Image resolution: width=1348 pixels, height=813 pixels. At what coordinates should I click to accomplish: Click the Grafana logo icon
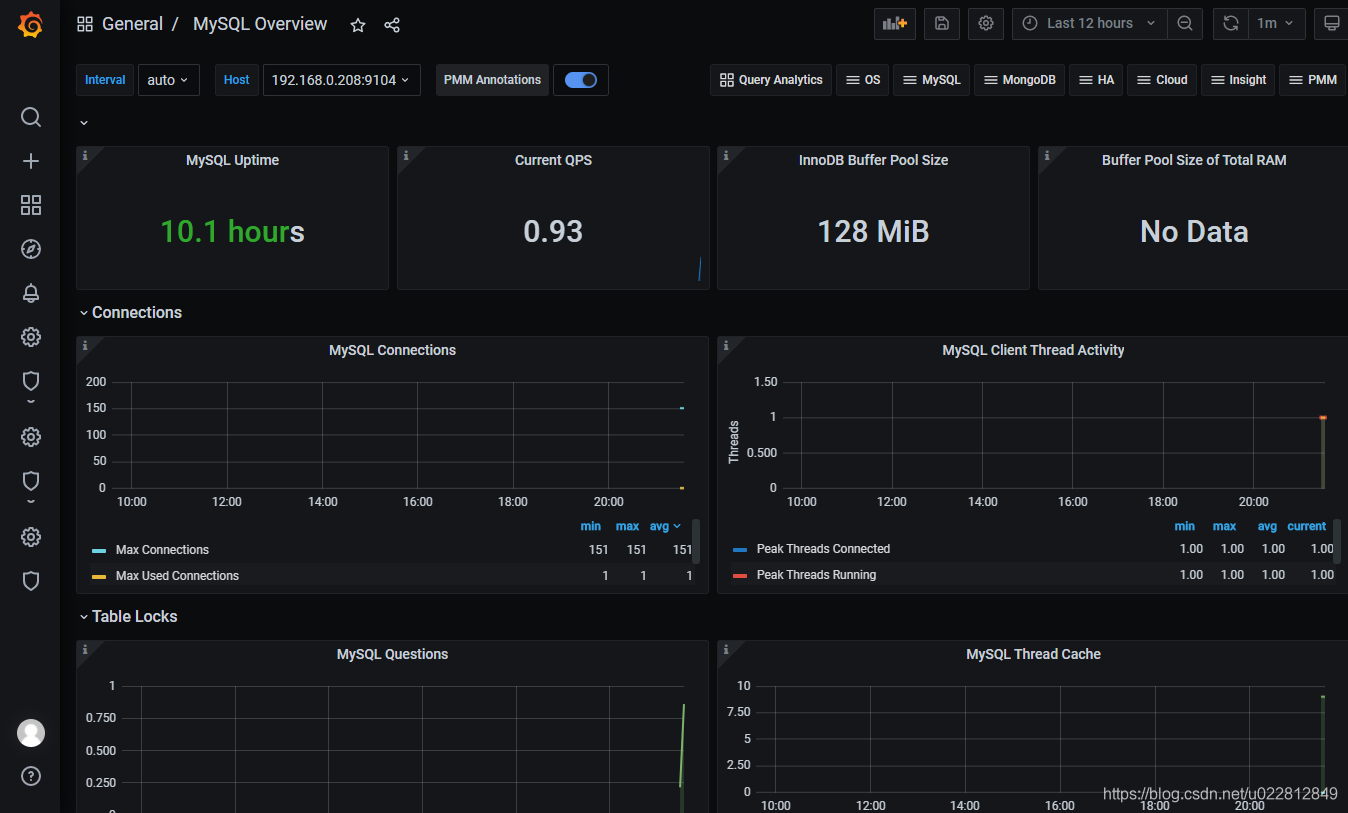click(30, 25)
